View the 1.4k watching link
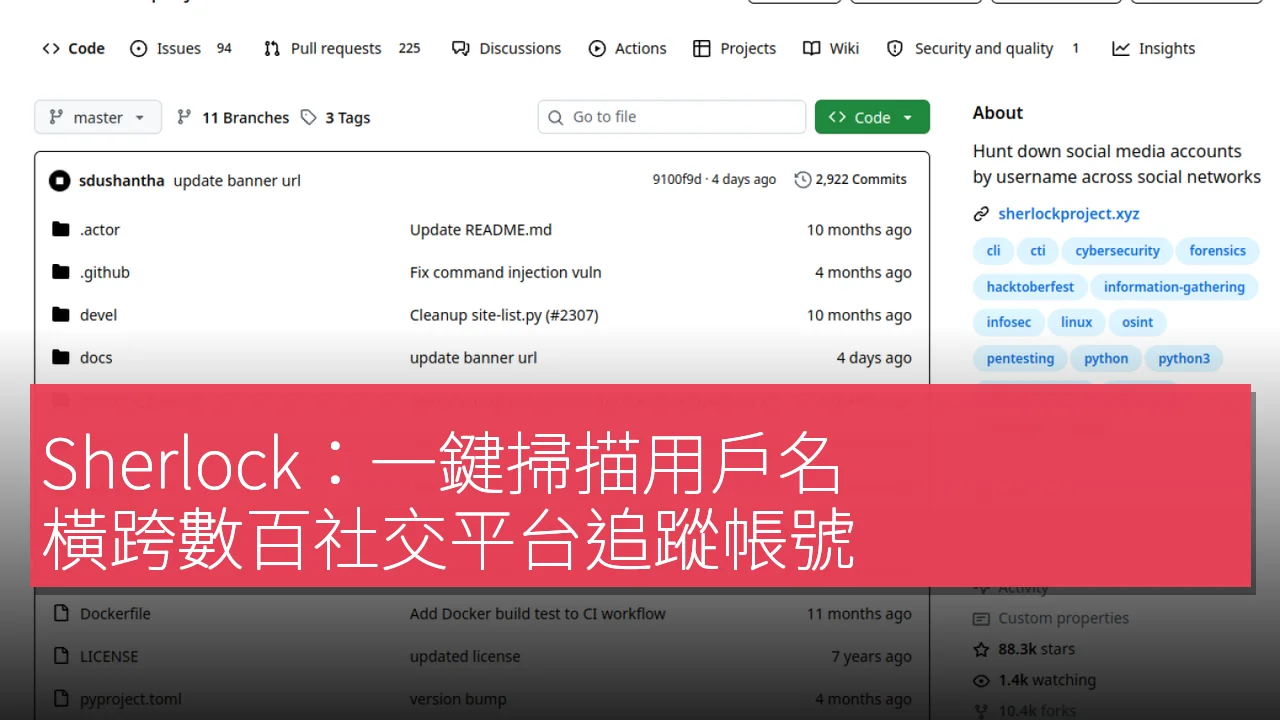Screen dimensions: 1280x720 click(x=1047, y=681)
